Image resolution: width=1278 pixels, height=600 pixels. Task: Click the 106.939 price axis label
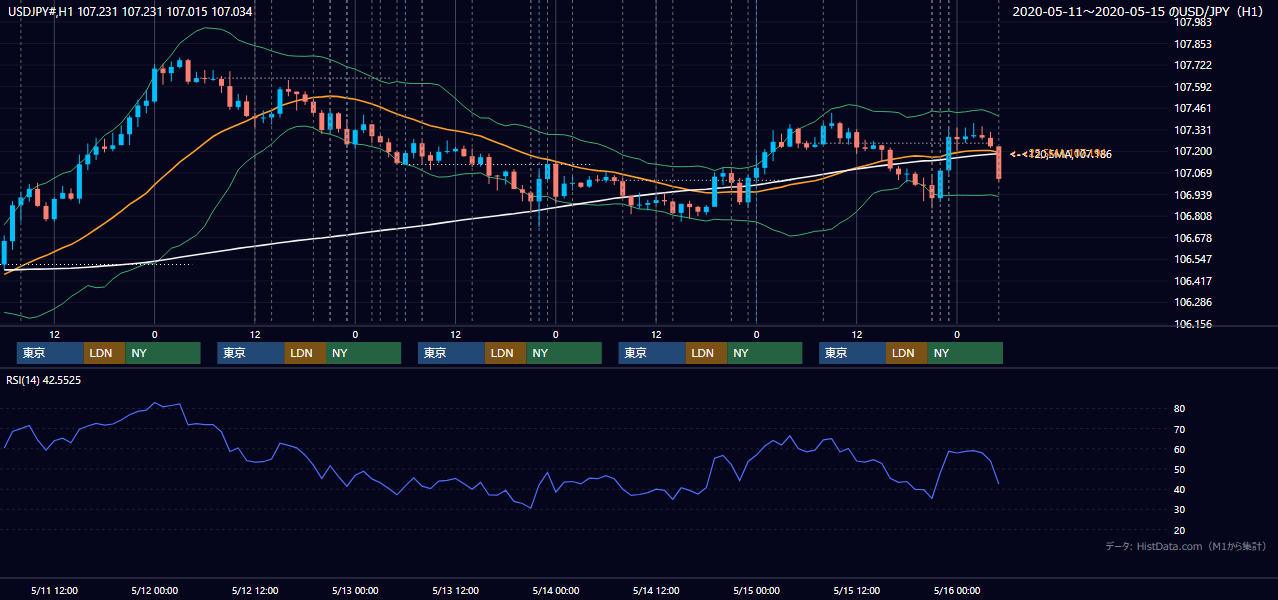click(x=1191, y=195)
